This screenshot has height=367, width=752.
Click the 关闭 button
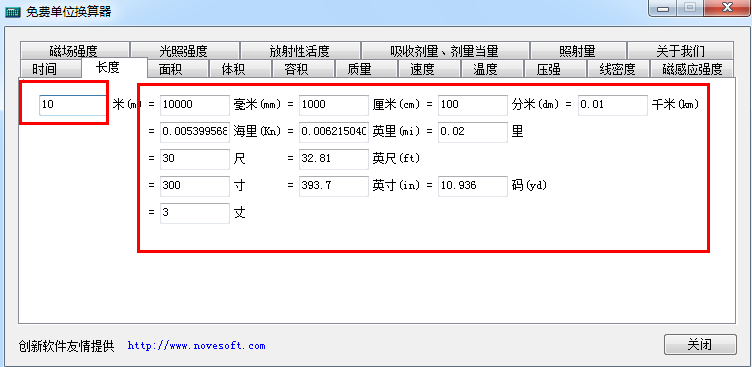tap(700, 344)
